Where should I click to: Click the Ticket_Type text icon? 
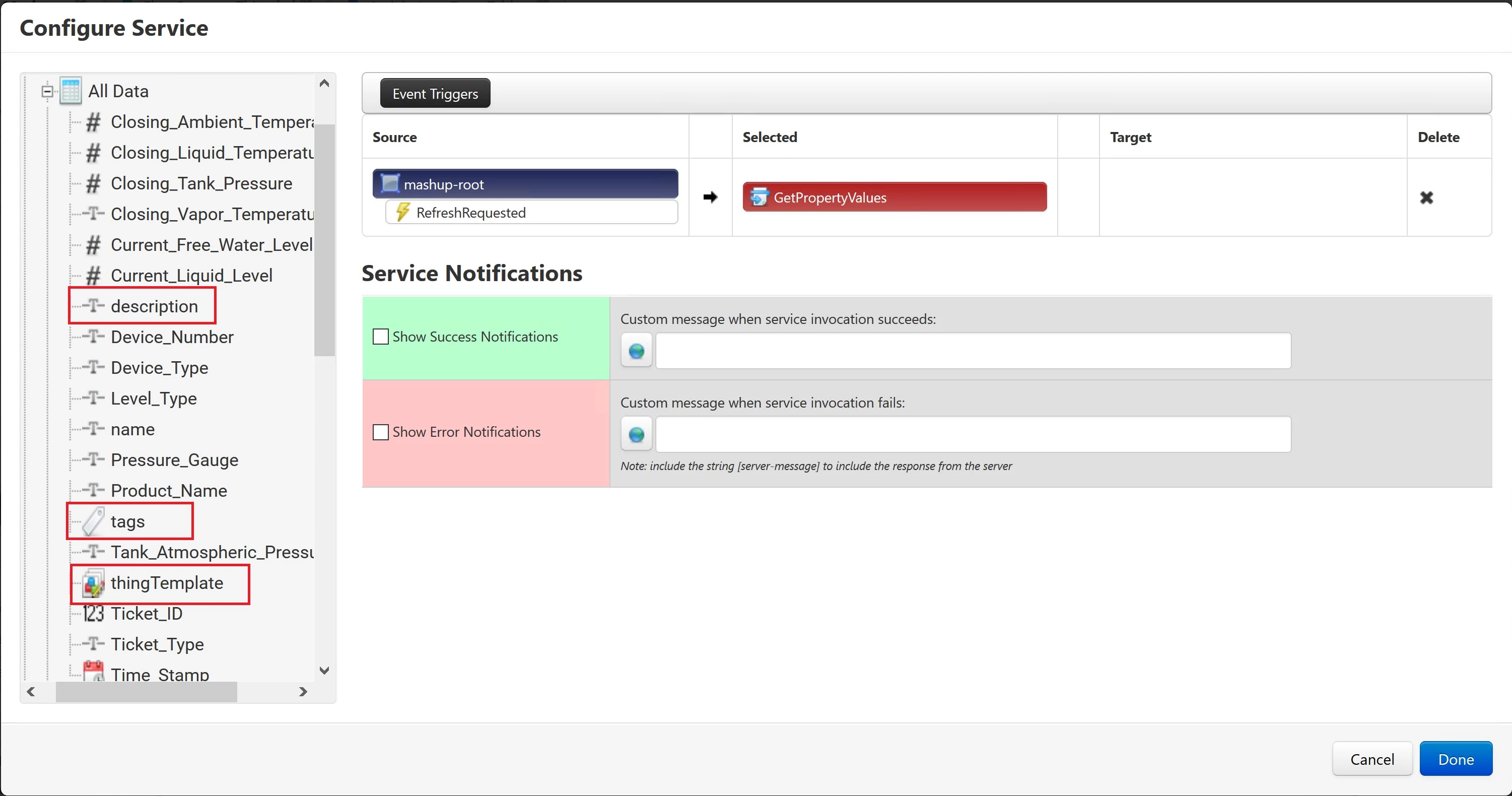[93, 644]
